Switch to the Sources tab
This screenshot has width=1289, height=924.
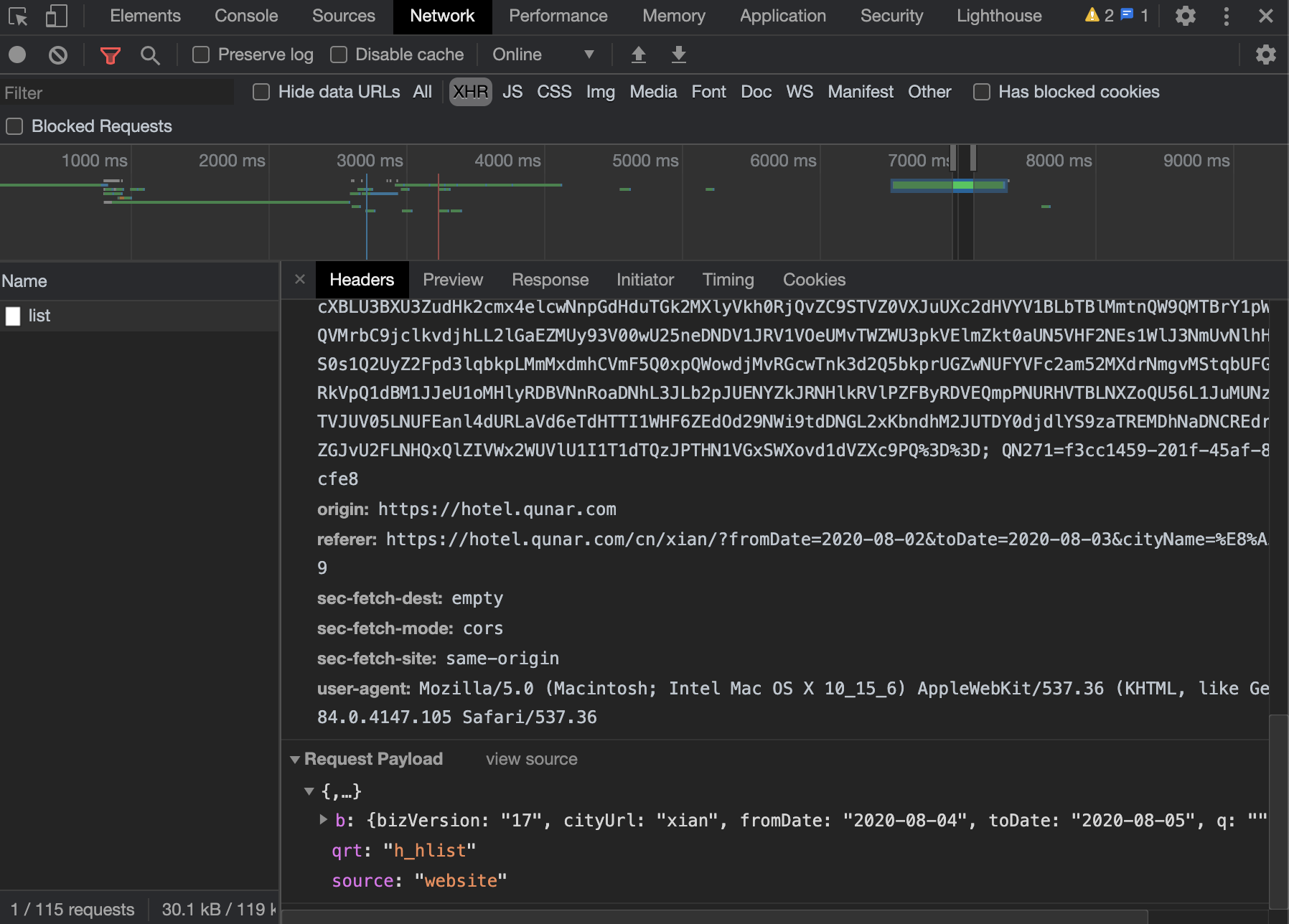[343, 16]
